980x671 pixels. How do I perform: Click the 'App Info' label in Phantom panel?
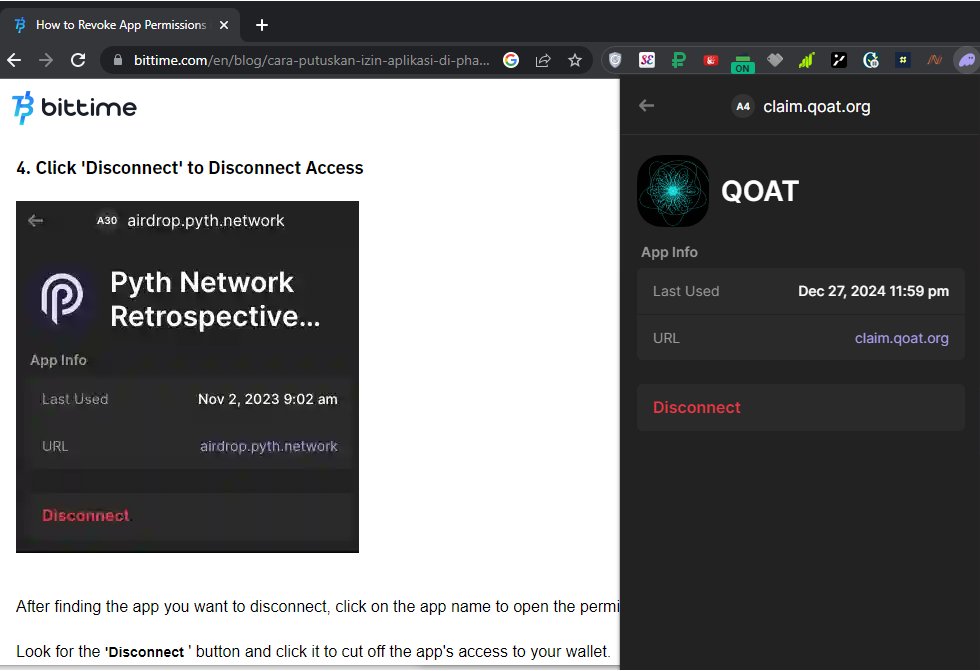click(669, 252)
